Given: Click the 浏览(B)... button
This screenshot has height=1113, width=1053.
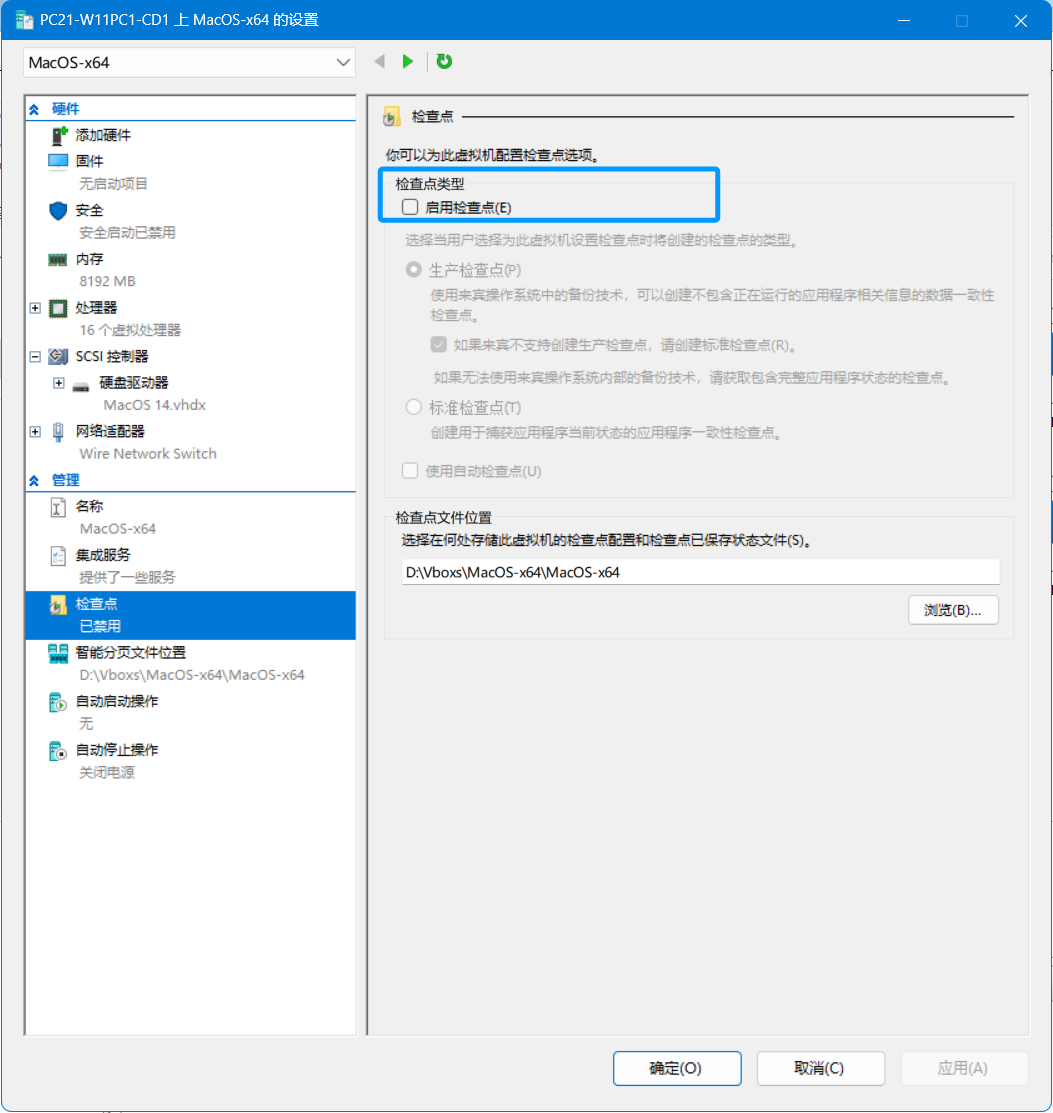Looking at the screenshot, I should coord(953,610).
